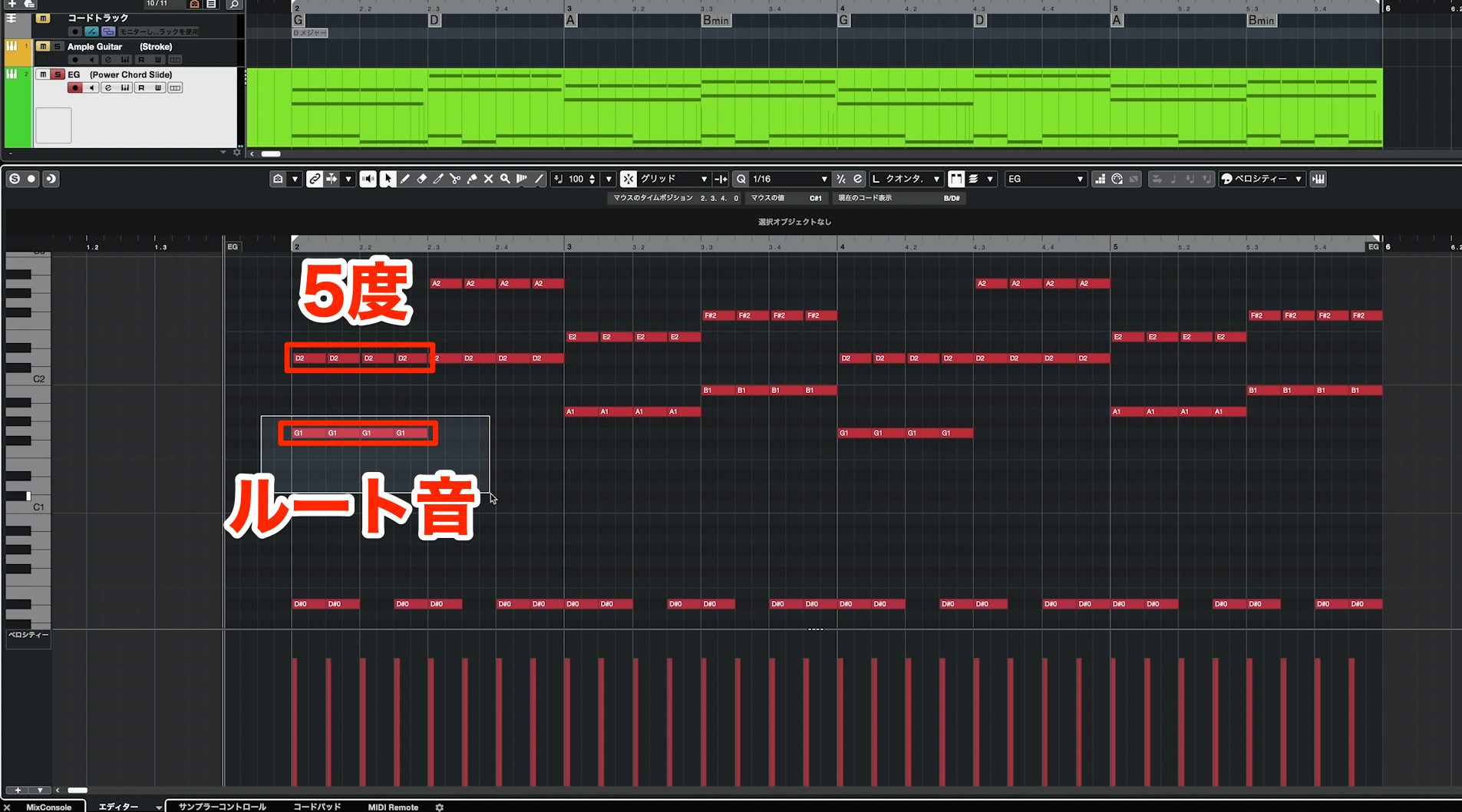
Task: Open the Quantize Panel e icon
Action: [858, 179]
